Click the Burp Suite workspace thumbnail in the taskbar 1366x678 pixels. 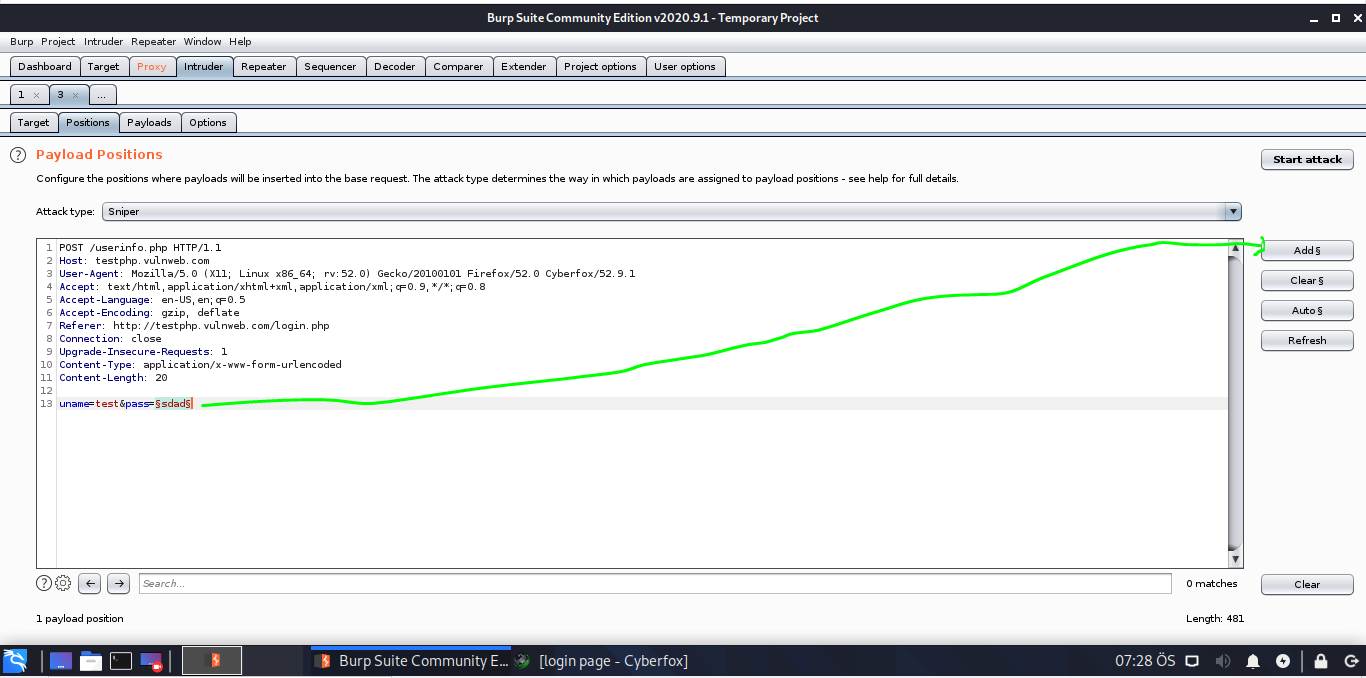(212, 661)
